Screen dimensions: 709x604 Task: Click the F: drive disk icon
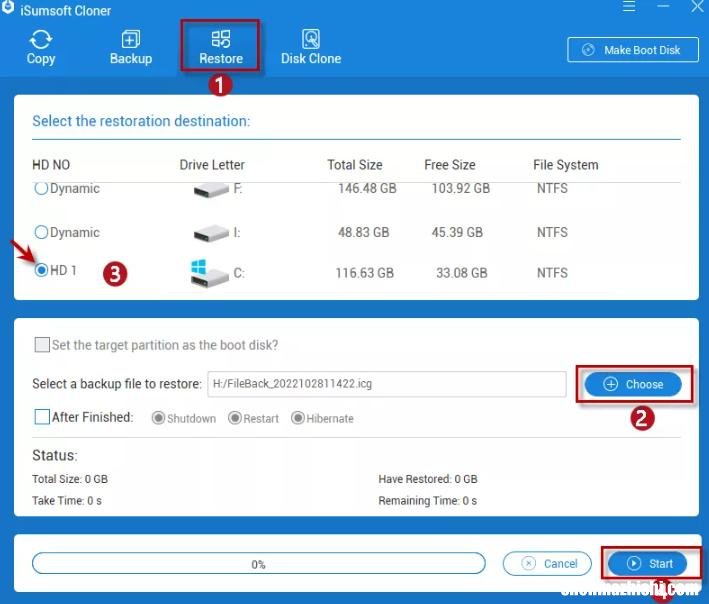pos(209,188)
